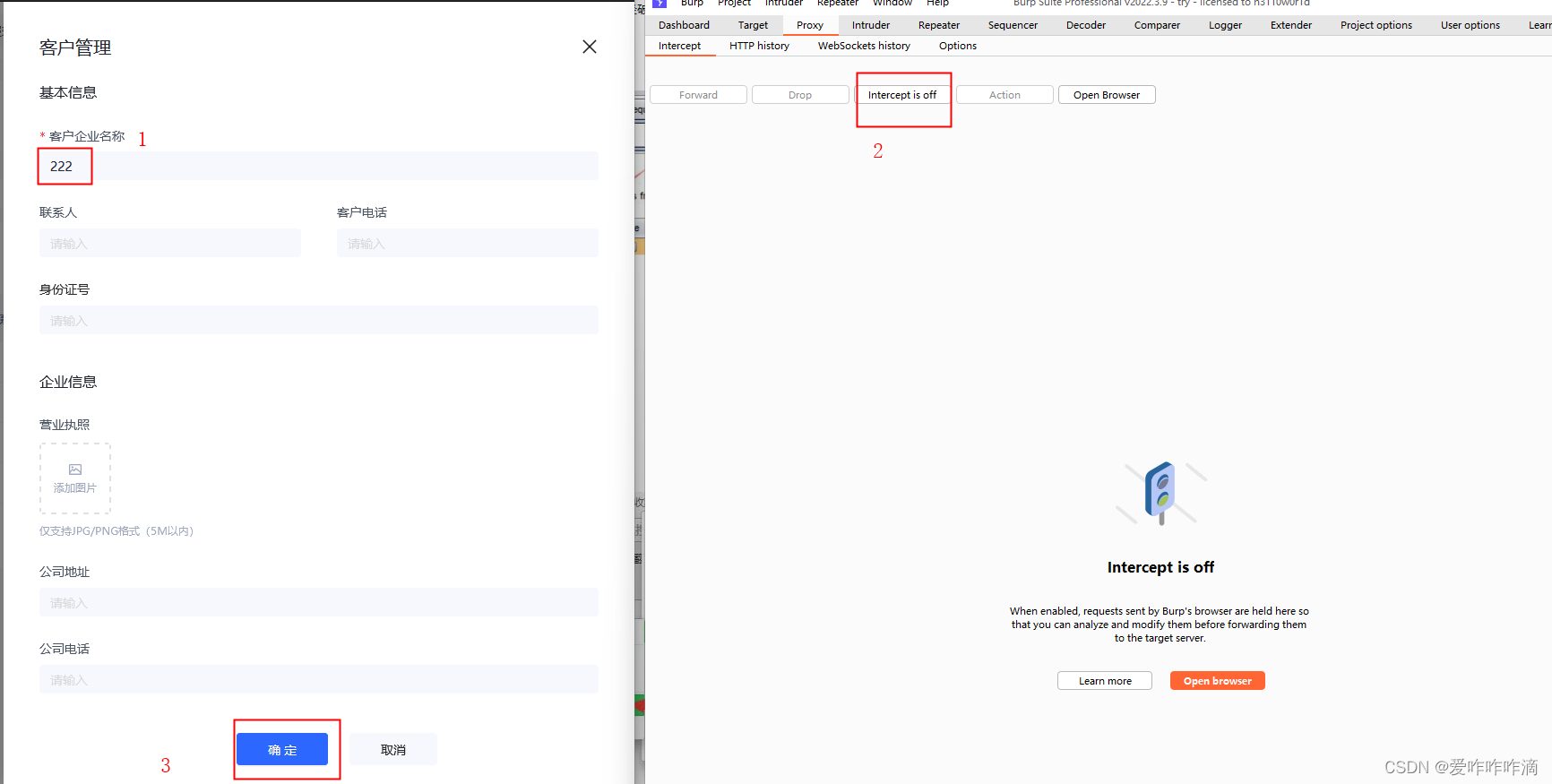This screenshot has height=784, width=1552.
Task: Open the User options tab
Action: pos(1470,25)
